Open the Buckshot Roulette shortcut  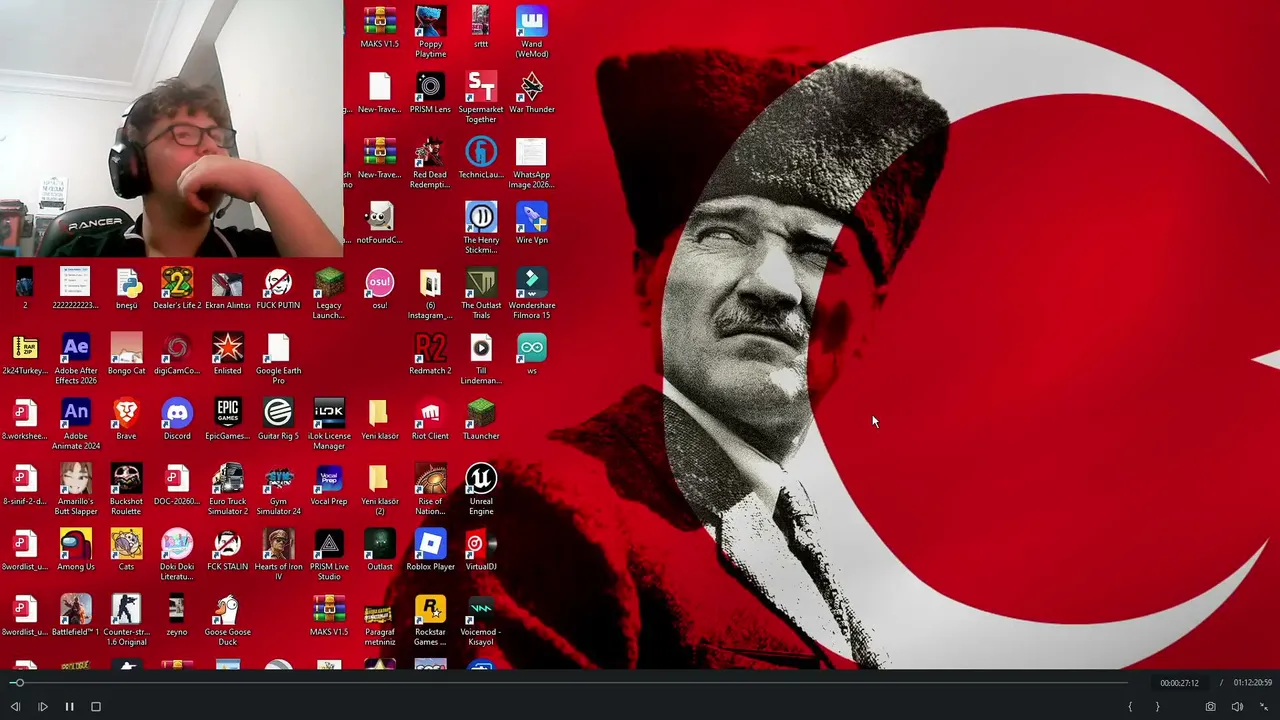point(126,490)
